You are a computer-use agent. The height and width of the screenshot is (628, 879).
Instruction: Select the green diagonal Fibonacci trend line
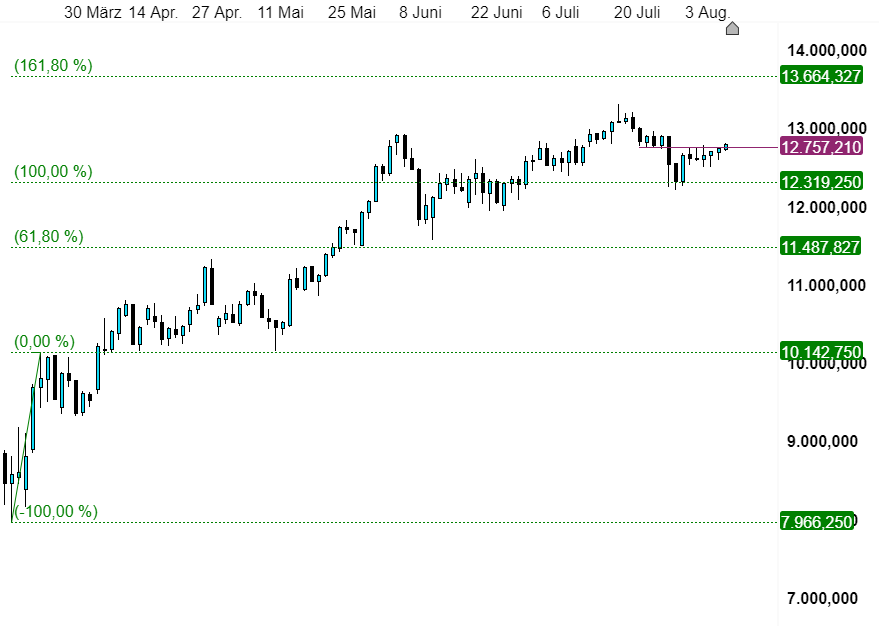[26, 437]
